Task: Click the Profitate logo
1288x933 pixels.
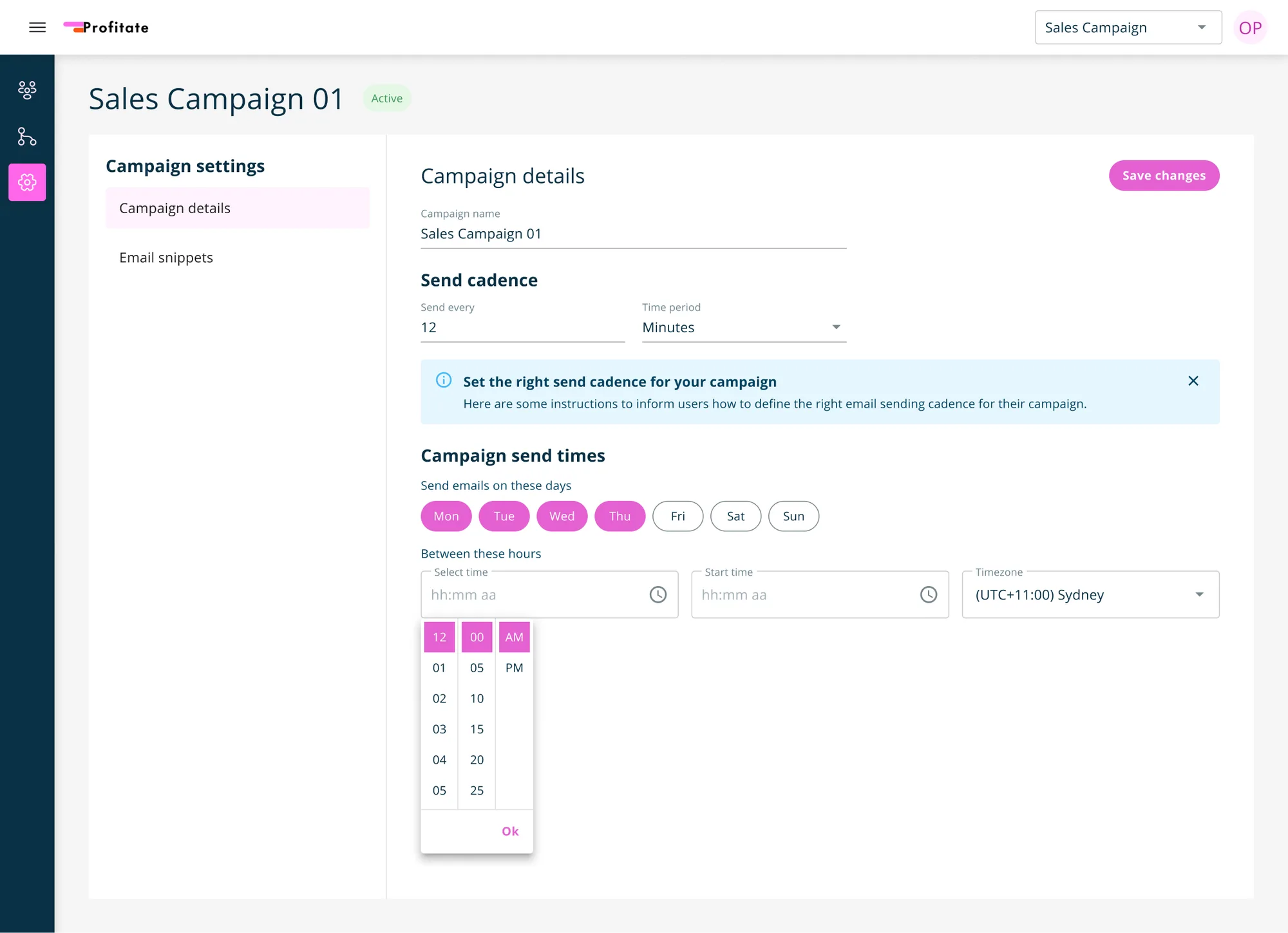Action: point(106,27)
